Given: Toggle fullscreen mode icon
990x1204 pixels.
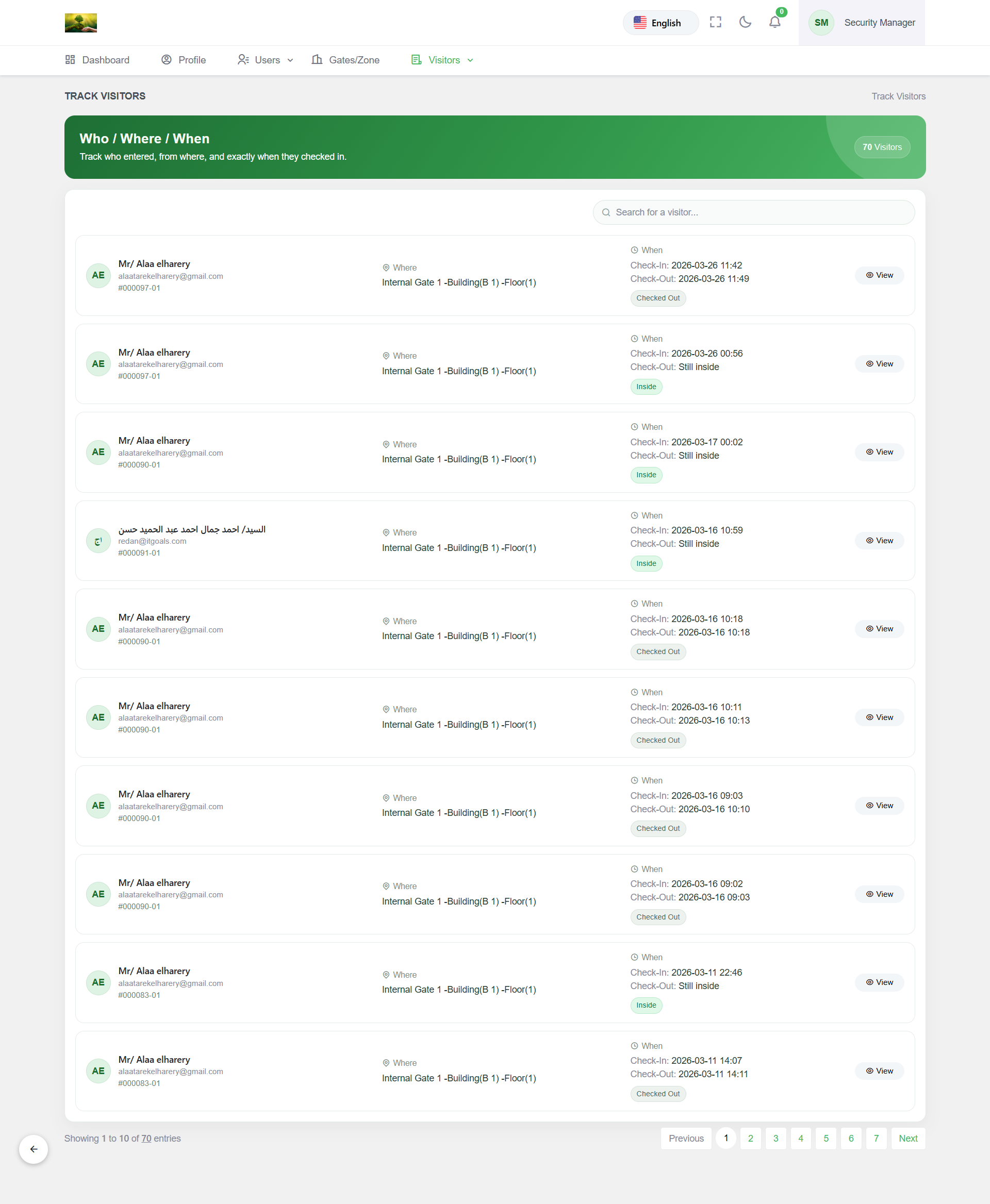Looking at the screenshot, I should (715, 22).
